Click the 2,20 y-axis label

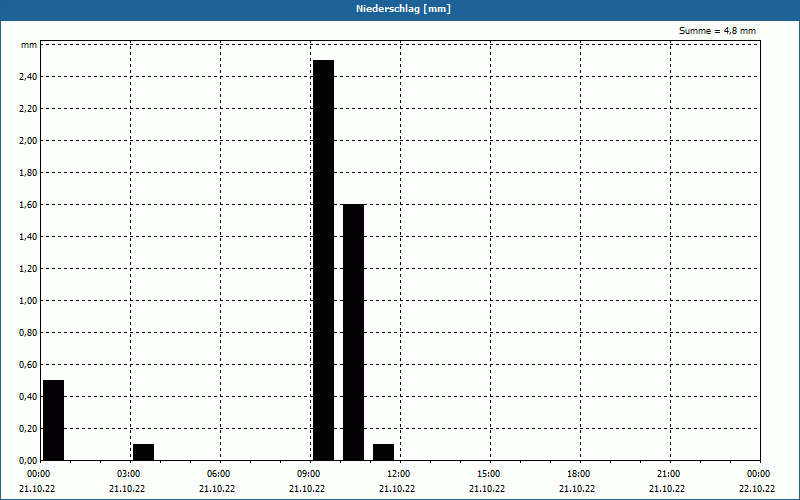28,109
